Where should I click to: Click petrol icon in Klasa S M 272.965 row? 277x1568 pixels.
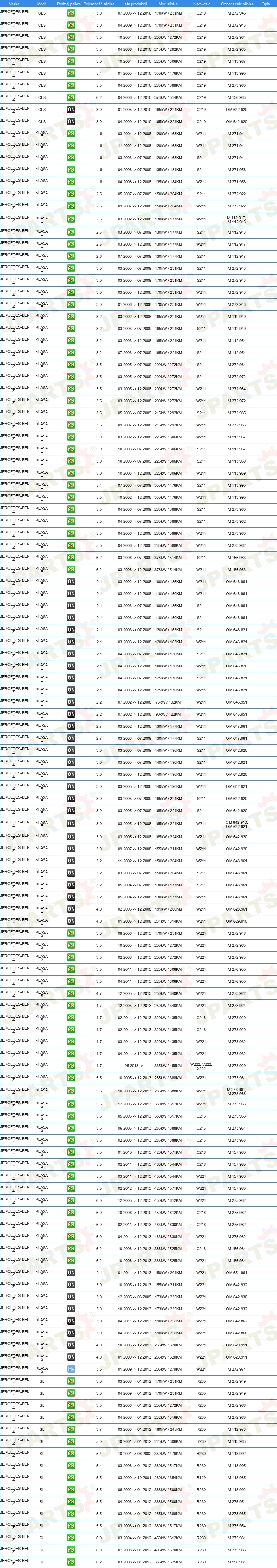coord(71,945)
